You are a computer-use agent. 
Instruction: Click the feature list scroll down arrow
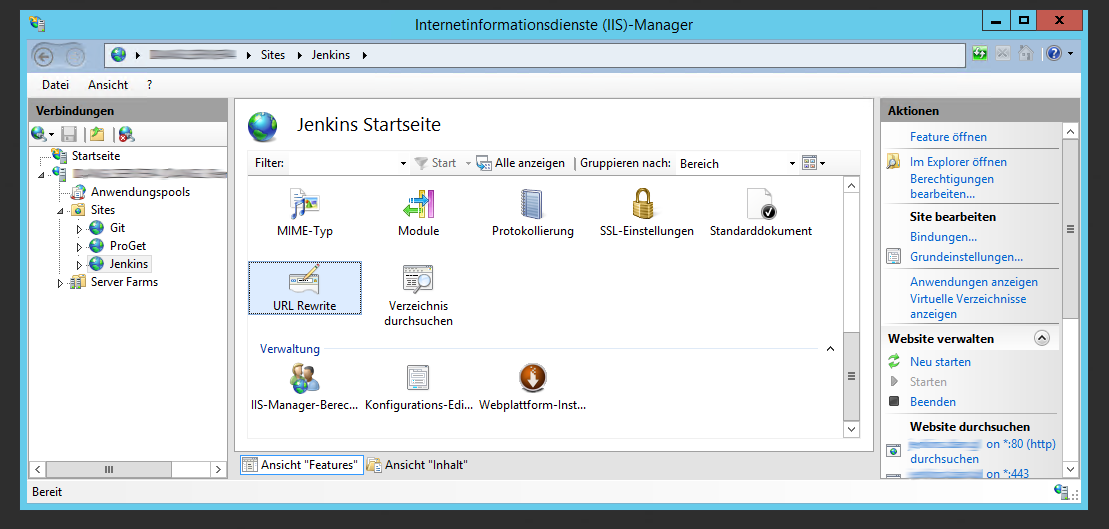(852, 429)
